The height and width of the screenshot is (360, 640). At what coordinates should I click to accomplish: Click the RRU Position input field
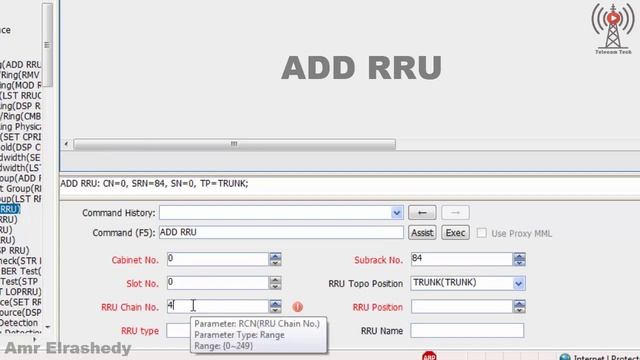(462, 307)
